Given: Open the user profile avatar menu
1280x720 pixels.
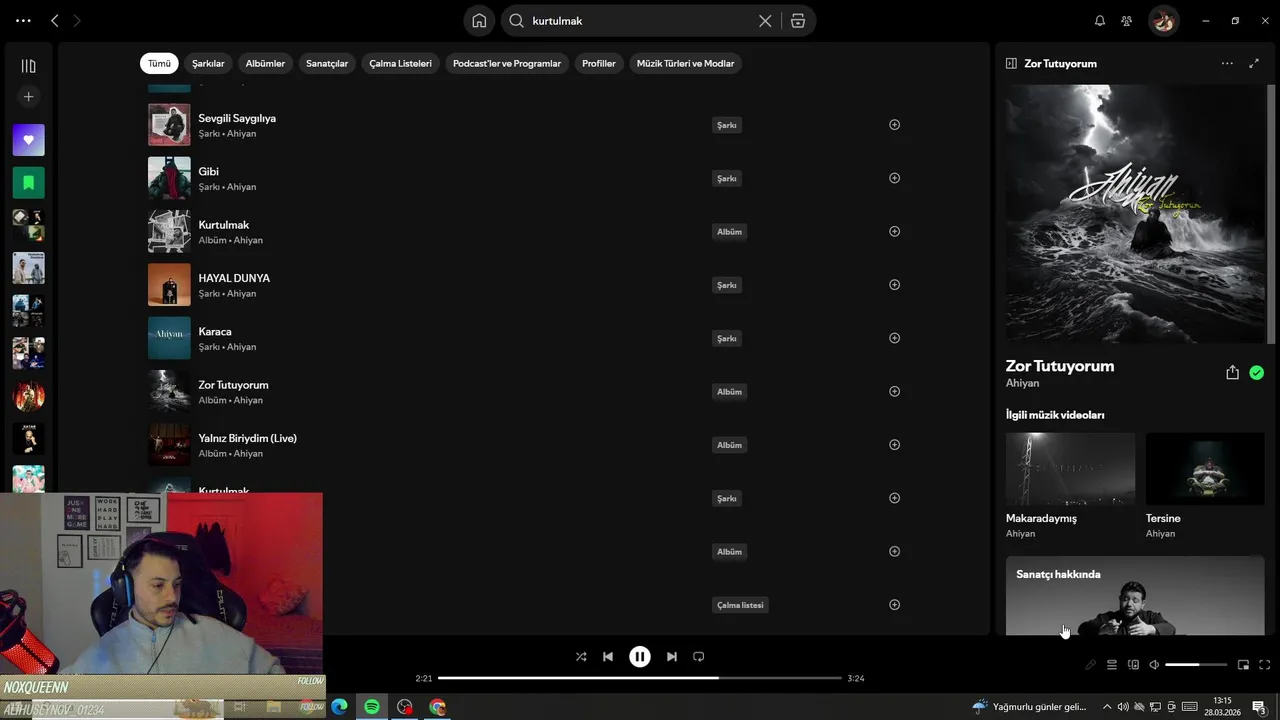Looking at the screenshot, I should pos(1163,20).
